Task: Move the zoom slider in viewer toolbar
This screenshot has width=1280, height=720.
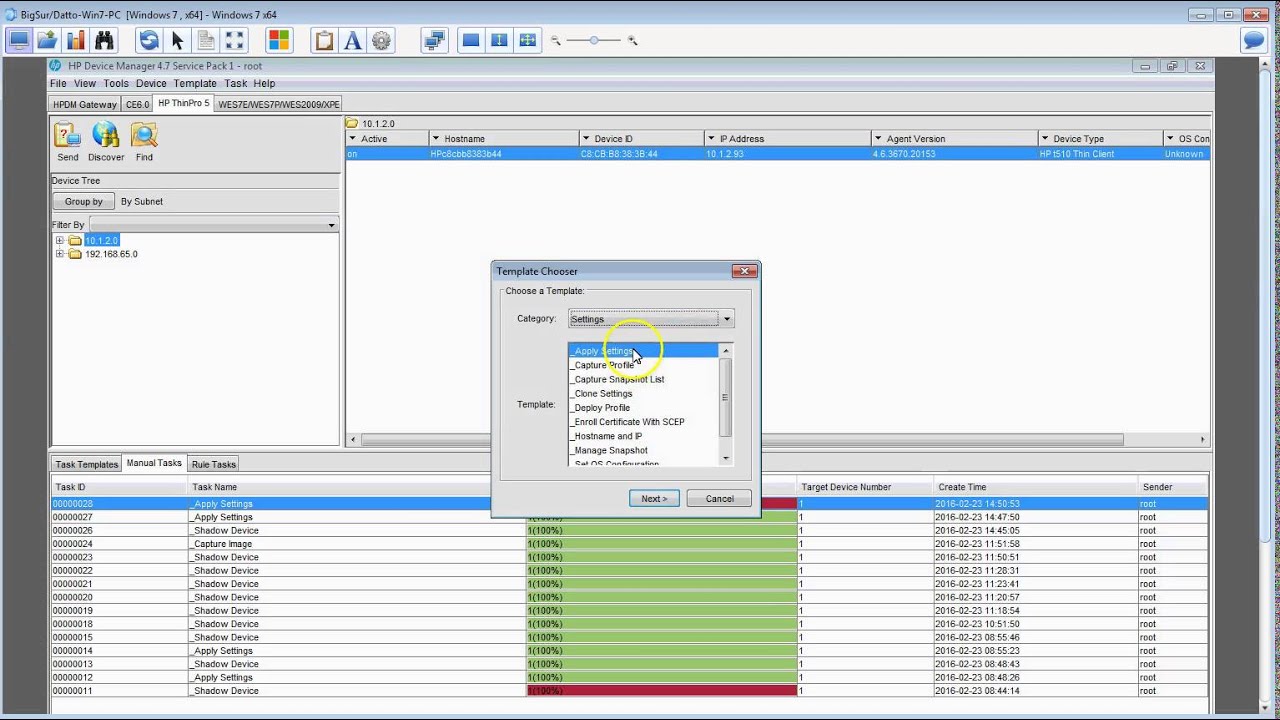Action: [594, 40]
